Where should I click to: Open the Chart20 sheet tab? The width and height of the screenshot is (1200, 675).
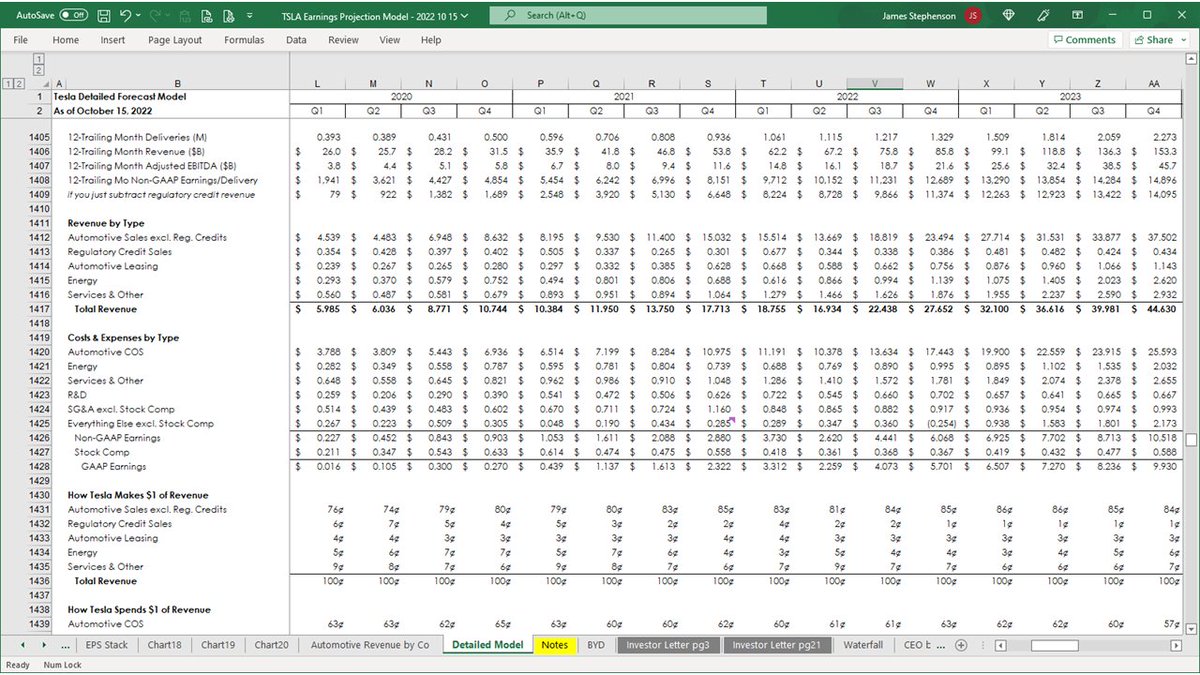pyautogui.click(x=271, y=645)
